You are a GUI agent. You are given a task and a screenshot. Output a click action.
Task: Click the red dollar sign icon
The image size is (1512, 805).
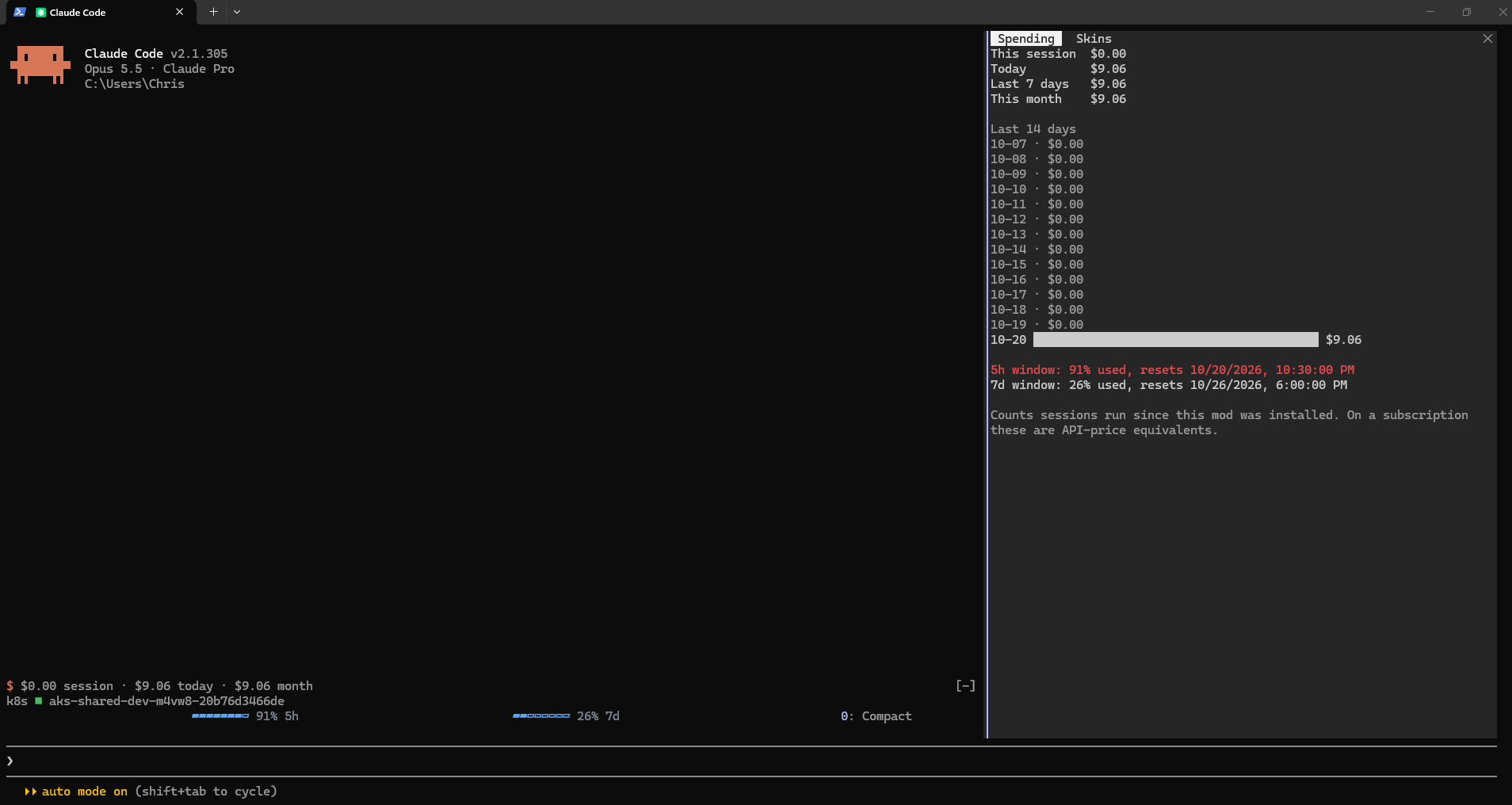click(x=10, y=686)
